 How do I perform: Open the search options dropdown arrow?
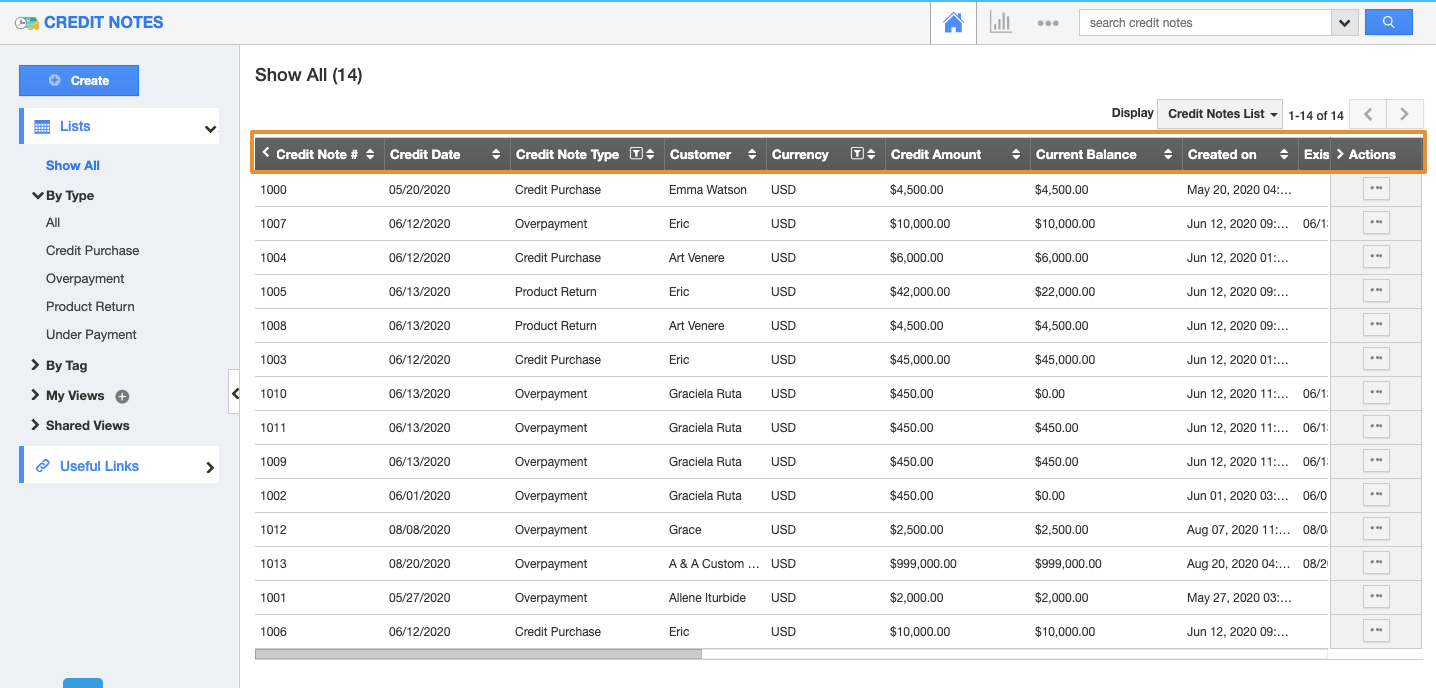tap(1345, 23)
